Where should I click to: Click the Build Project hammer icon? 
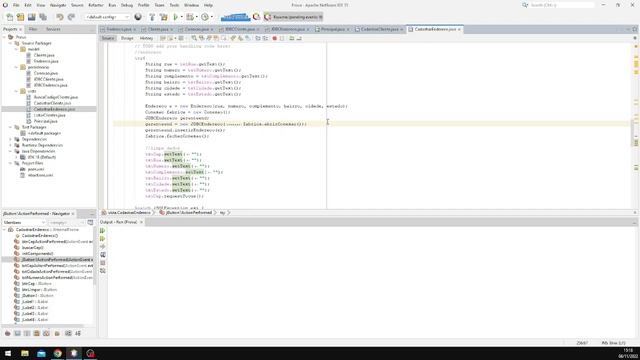coord(152,17)
